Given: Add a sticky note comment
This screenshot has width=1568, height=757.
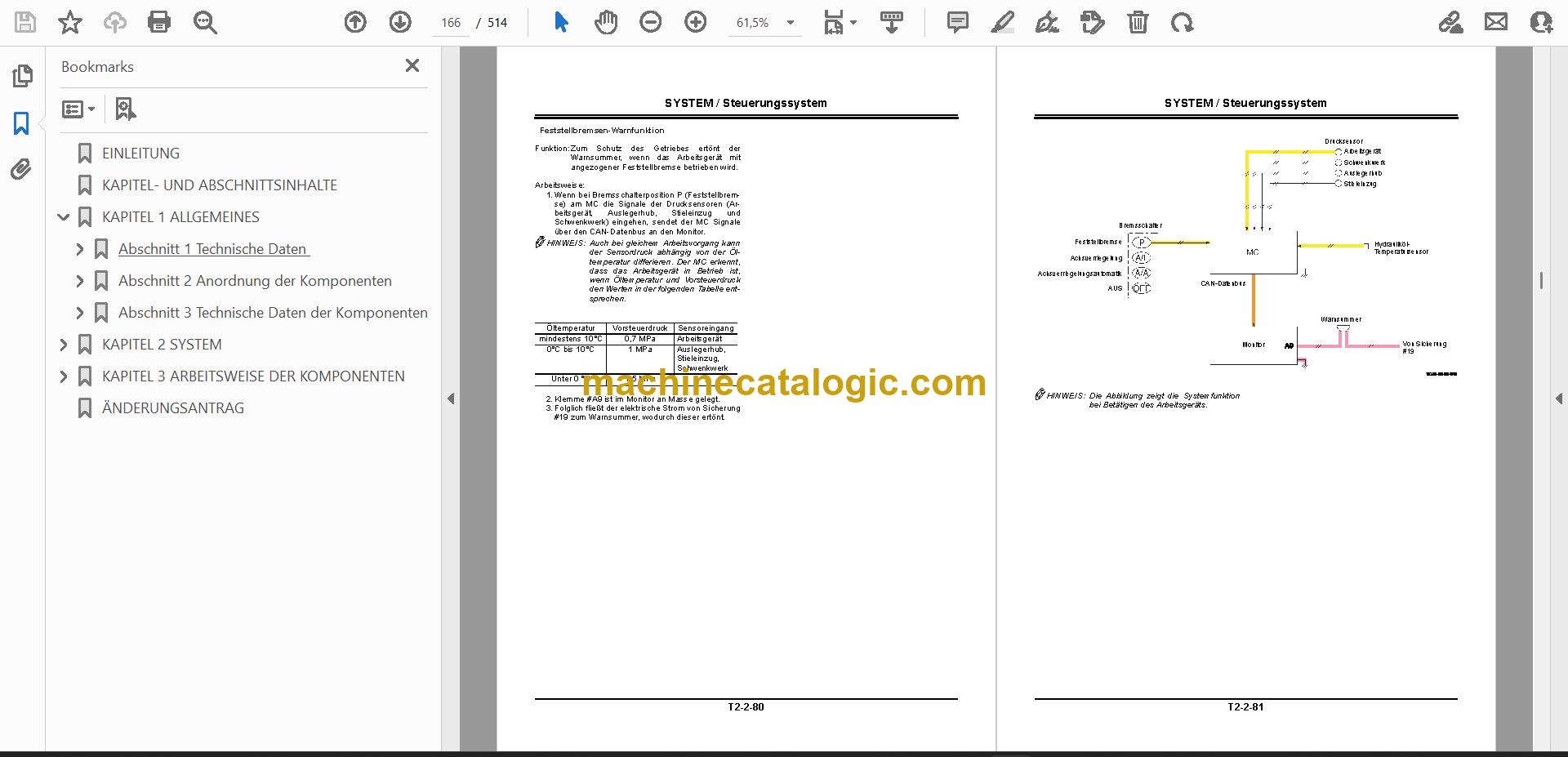Looking at the screenshot, I should [958, 23].
